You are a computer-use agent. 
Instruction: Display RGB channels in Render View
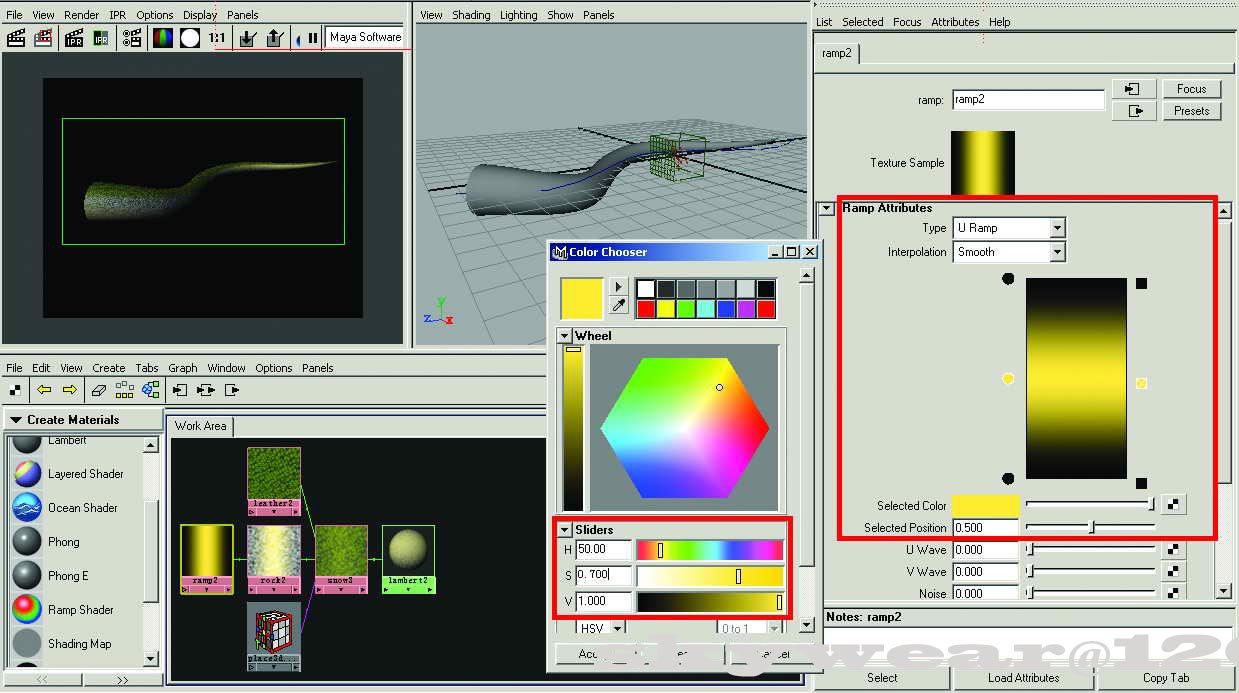[162, 38]
